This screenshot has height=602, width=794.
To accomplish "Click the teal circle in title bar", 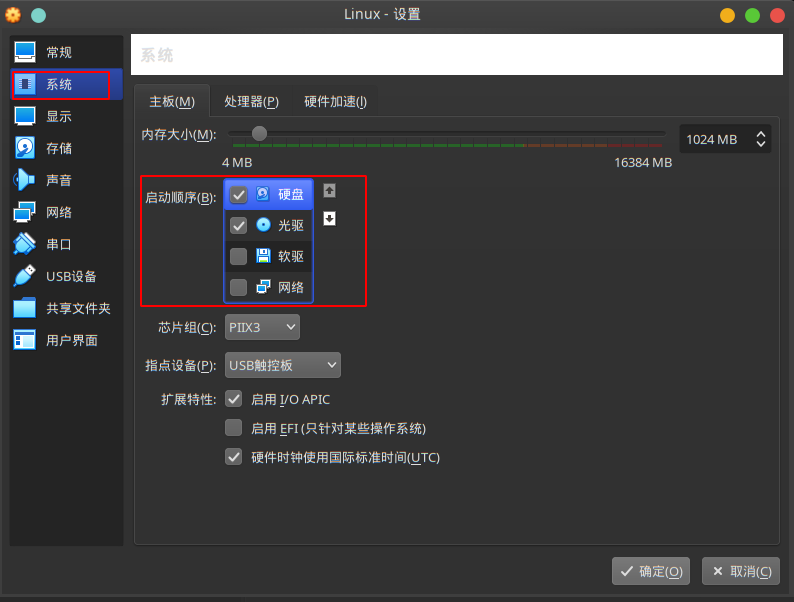I will [38, 15].
